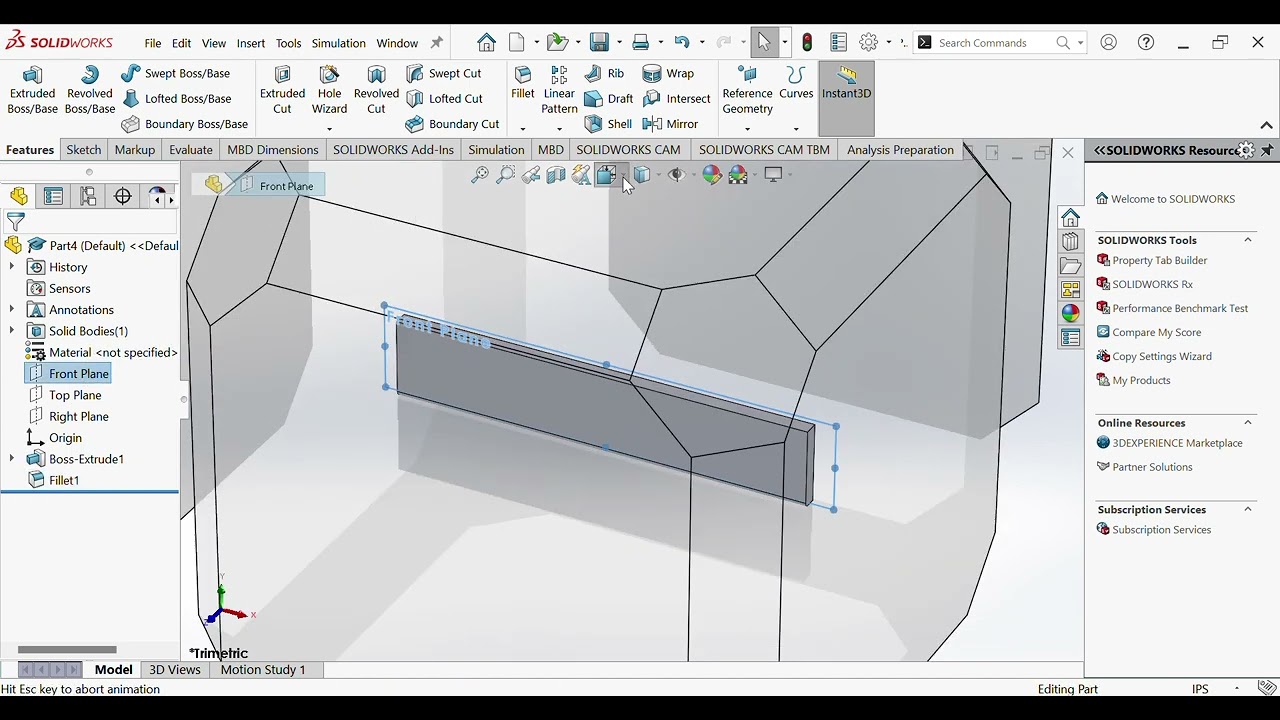Expand the Solid Bodies(1) node
The image size is (1280, 720).
point(12,331)
